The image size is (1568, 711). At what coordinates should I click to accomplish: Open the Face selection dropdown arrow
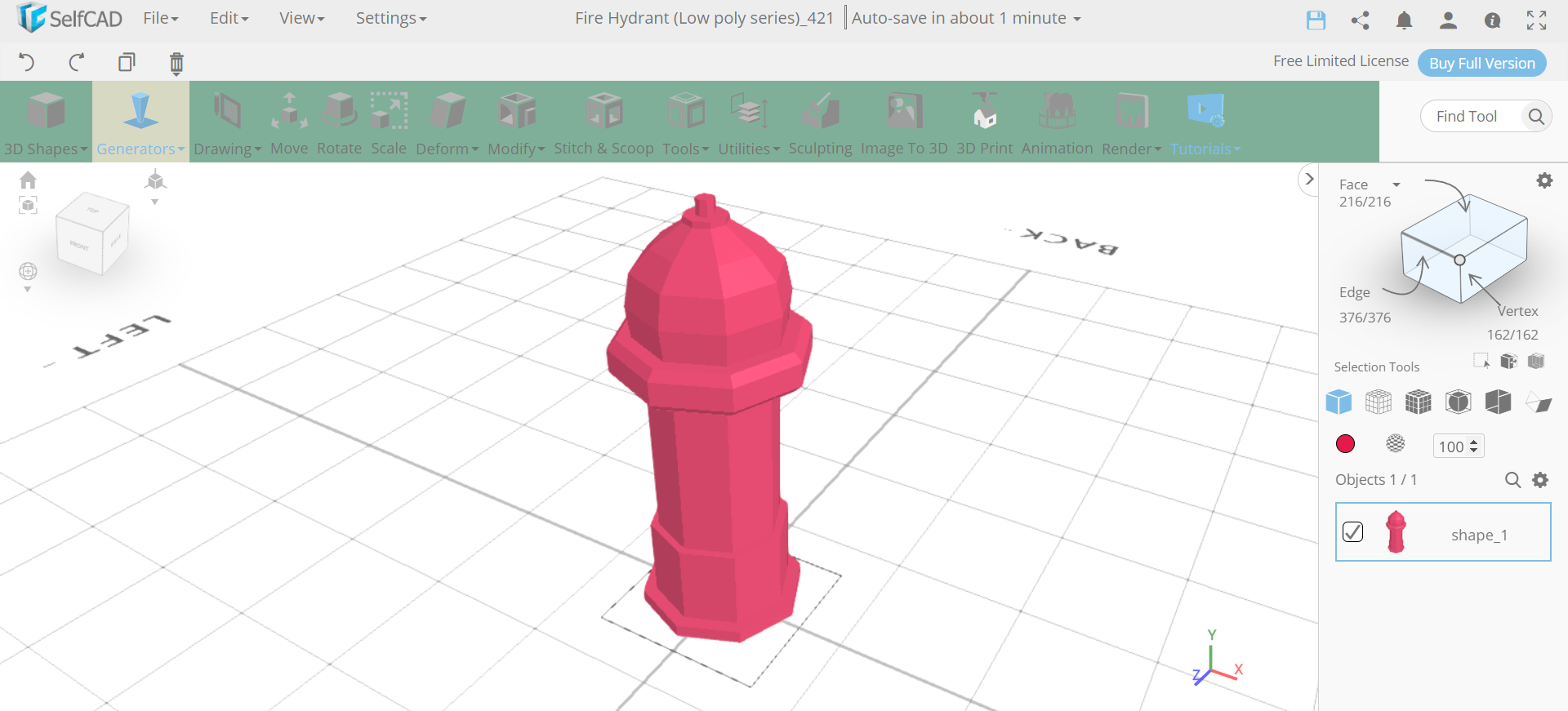[1396, 184]
